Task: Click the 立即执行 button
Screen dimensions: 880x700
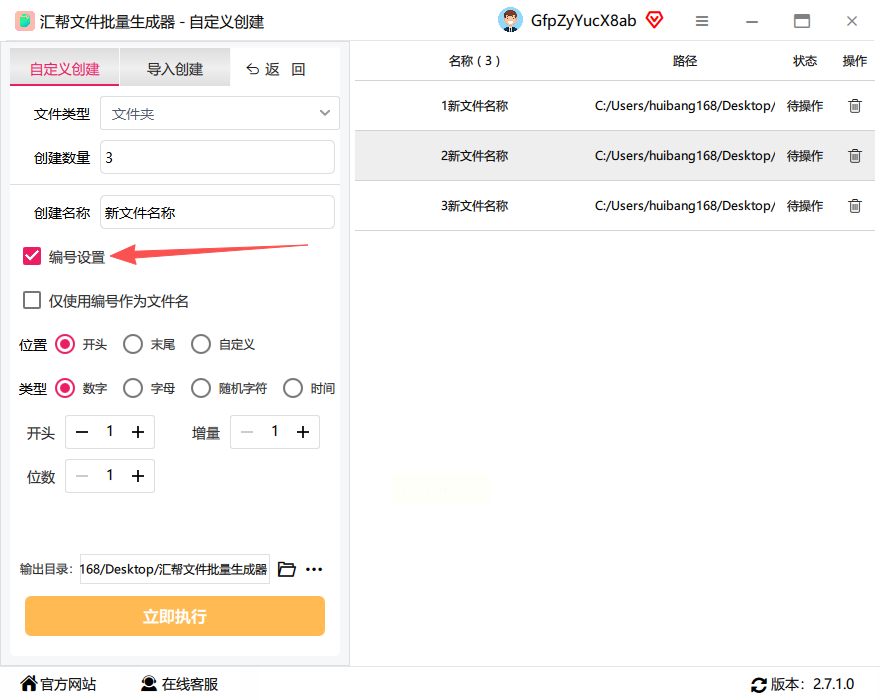Action: tap(175, 616)
